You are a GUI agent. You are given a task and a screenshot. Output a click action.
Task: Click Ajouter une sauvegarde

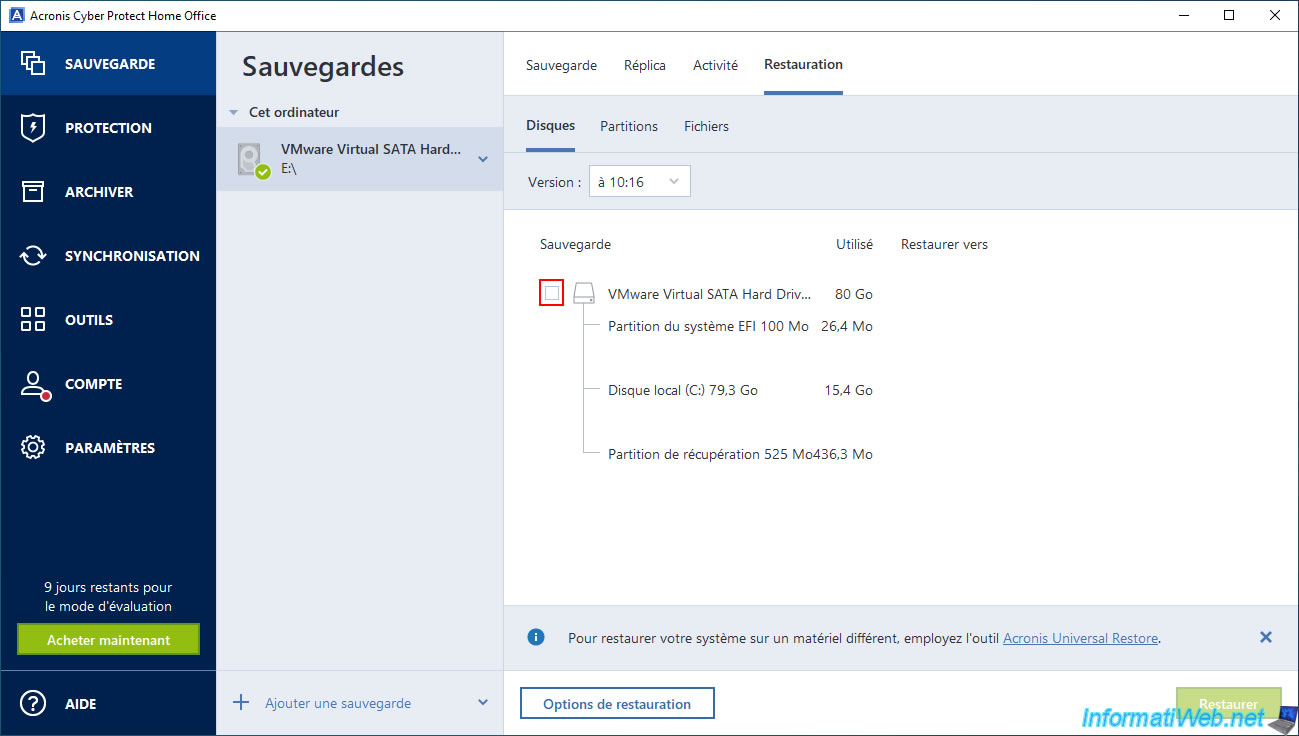click(x=338, y=703)
